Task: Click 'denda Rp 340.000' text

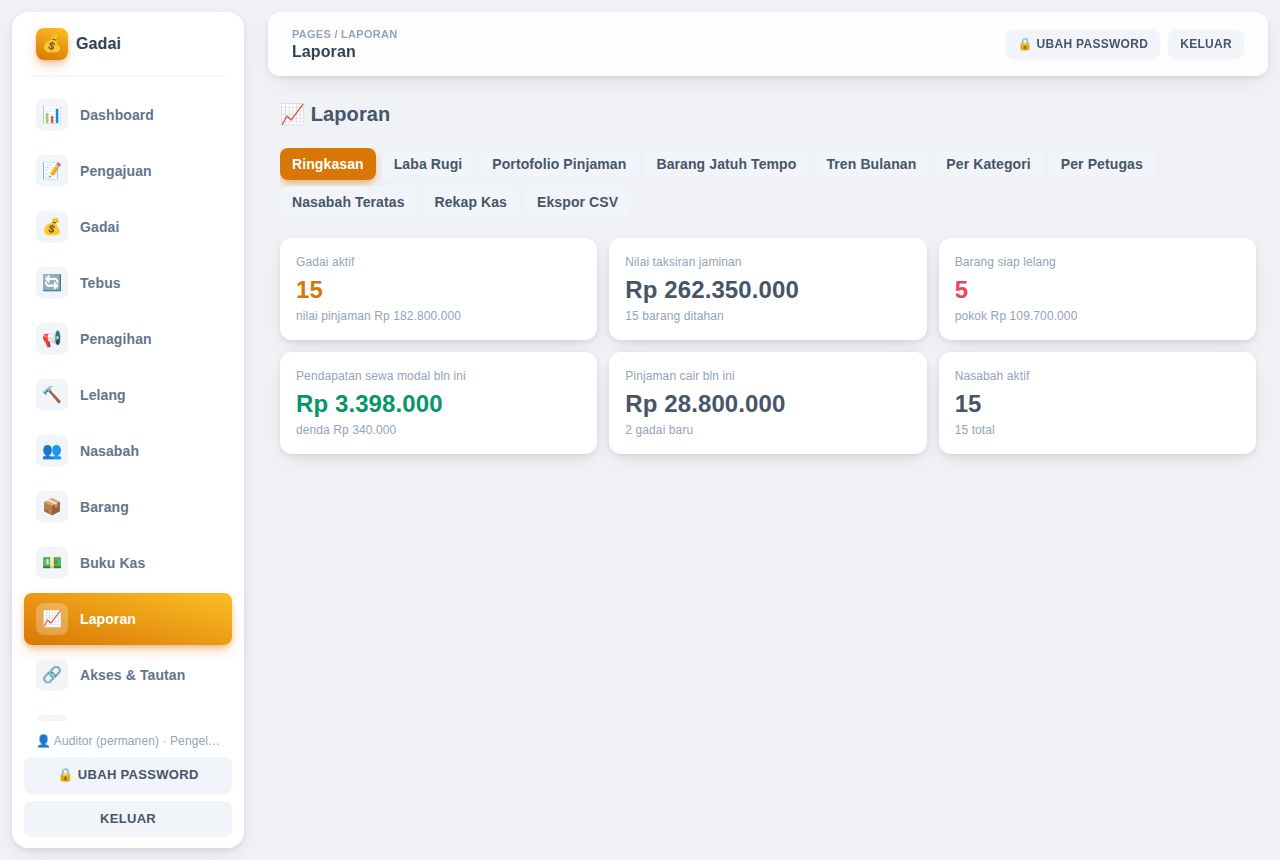Action: click(346, 430)
